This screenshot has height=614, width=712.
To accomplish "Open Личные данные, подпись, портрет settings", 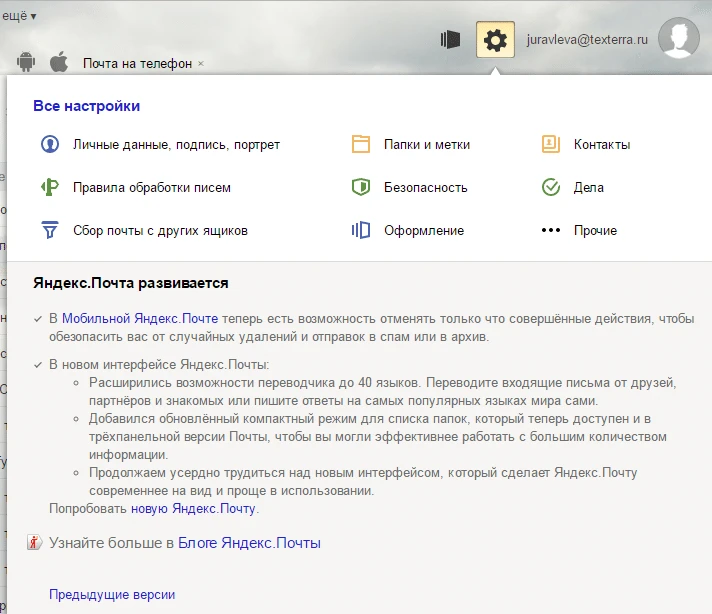I will (176, 145).
